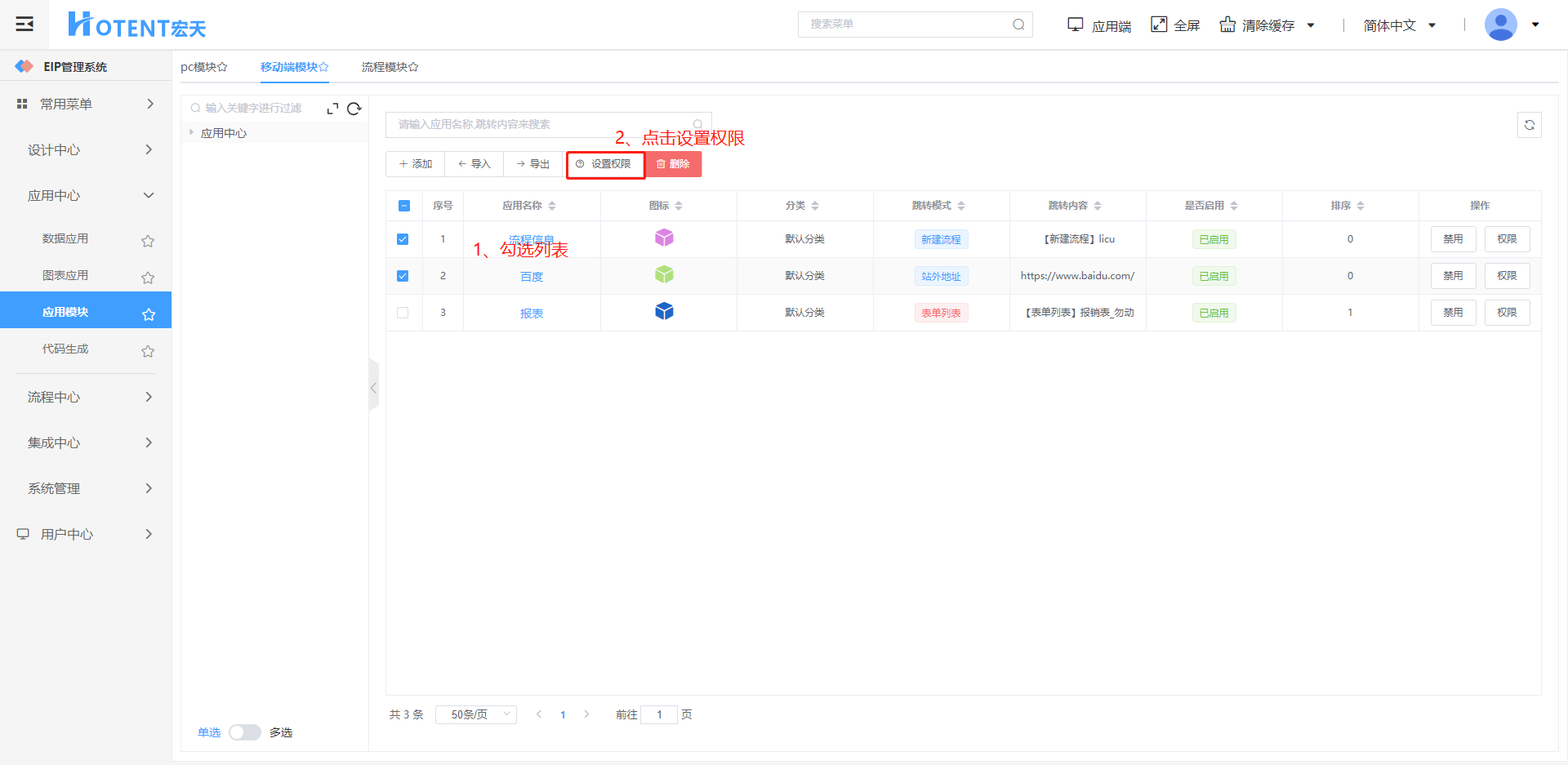1568x765 pixels.
Task: Check the checkbox for row 3 报表
Action: point(403,313)
